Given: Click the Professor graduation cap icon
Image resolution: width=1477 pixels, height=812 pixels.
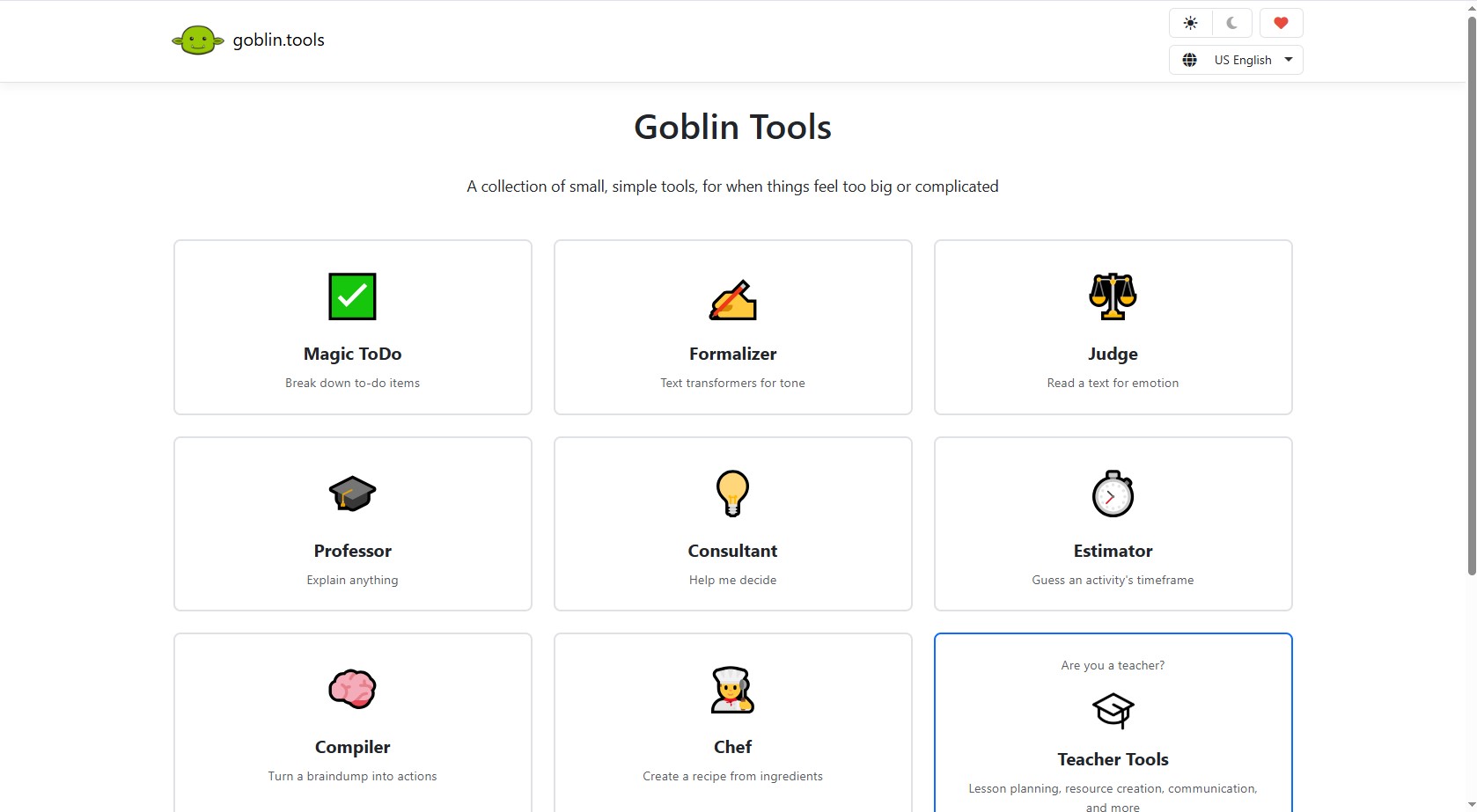Looking at the screenshot, I should pos(352,494).
